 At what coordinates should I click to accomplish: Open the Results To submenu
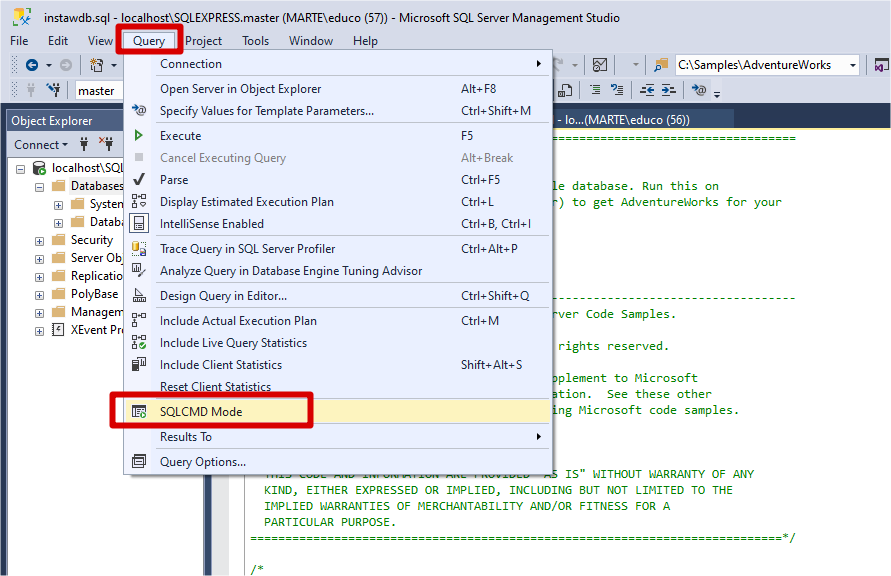(339, 436)
